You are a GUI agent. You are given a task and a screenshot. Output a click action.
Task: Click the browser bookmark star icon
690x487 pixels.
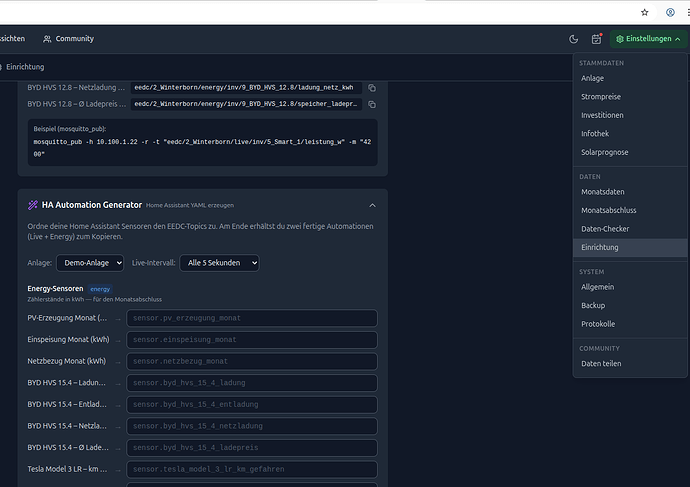[x=645, y=12]
